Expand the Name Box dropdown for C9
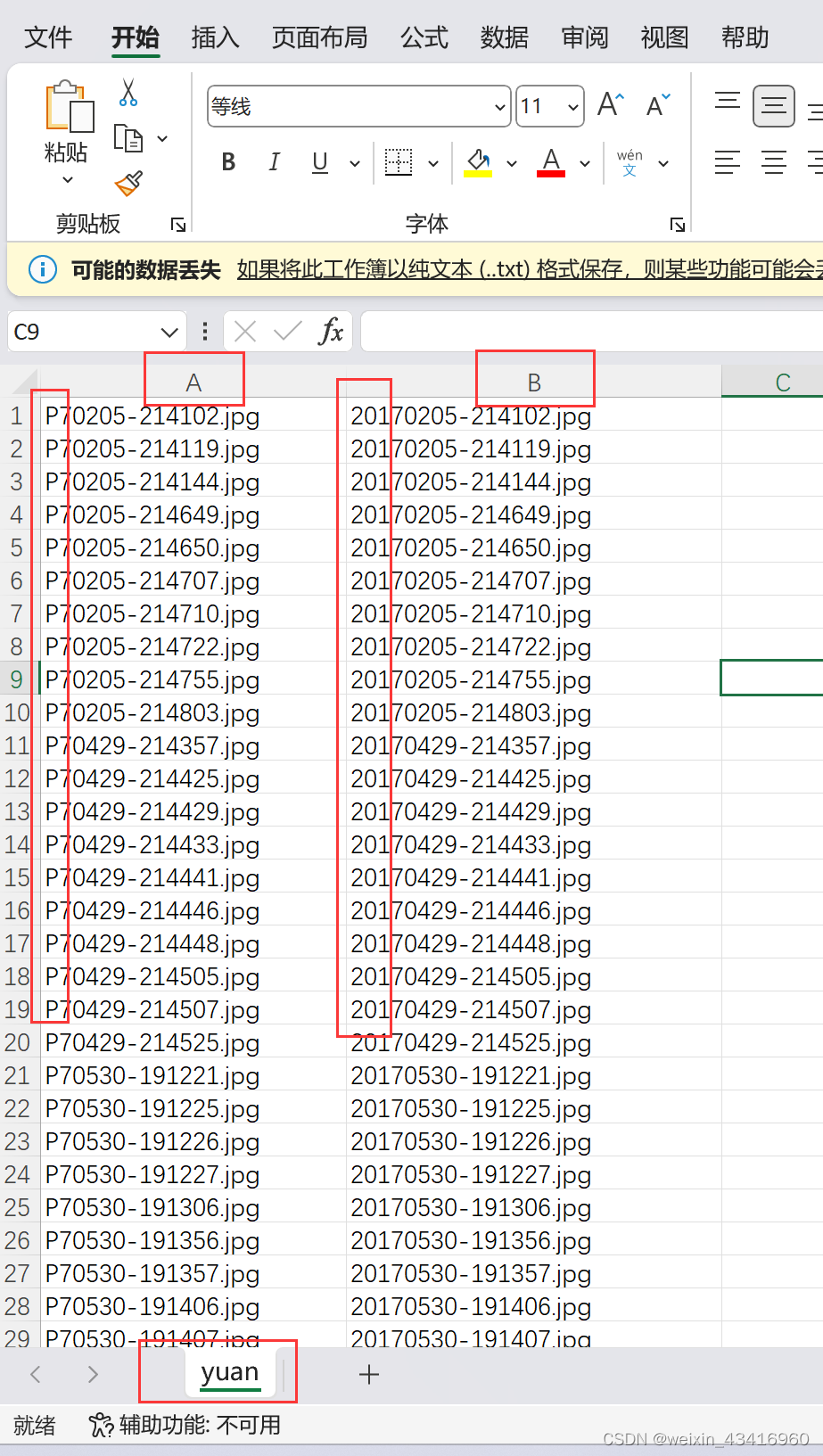Viewport: 823px width, 1456px height. (169, 333)
